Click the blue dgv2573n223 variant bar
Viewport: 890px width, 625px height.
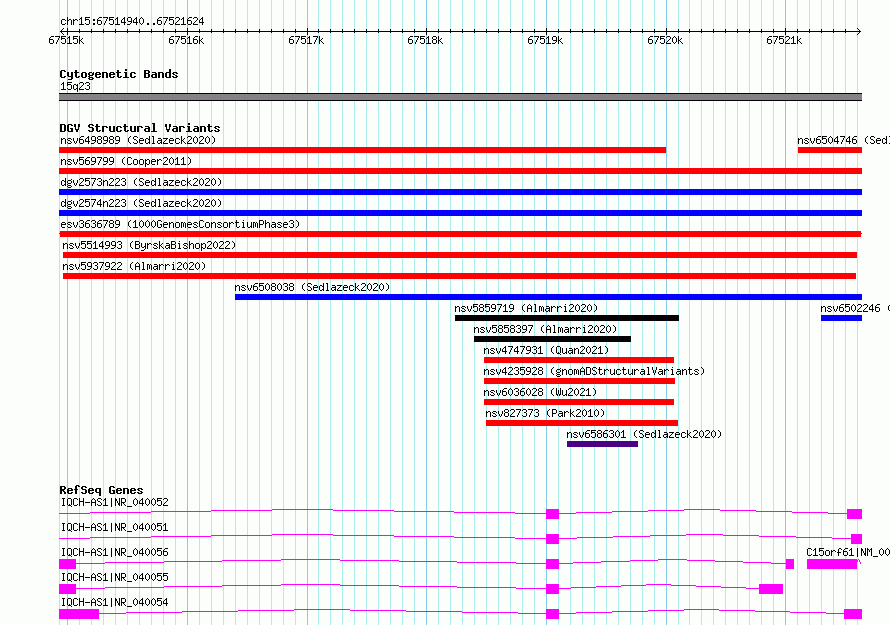[460, 192]
